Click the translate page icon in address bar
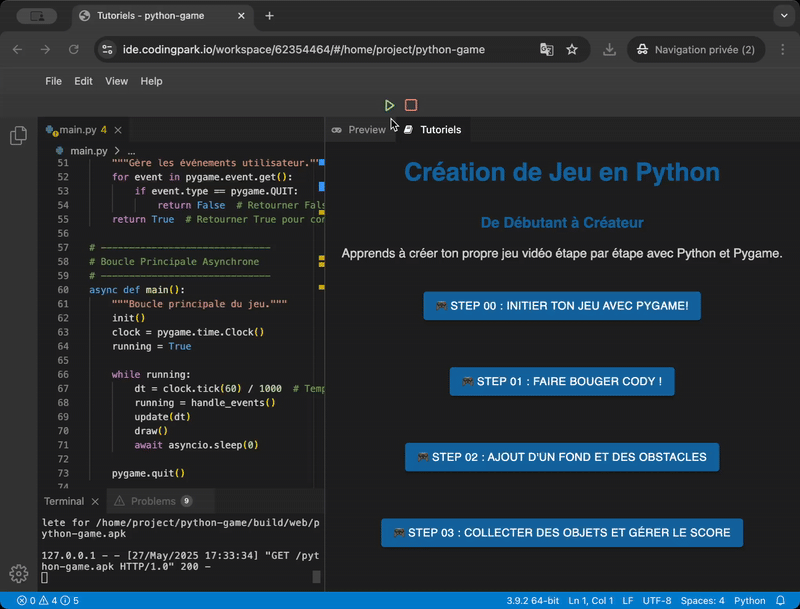Image resolution: width=800 pixels, height=609 pixels. coord(547,49)
